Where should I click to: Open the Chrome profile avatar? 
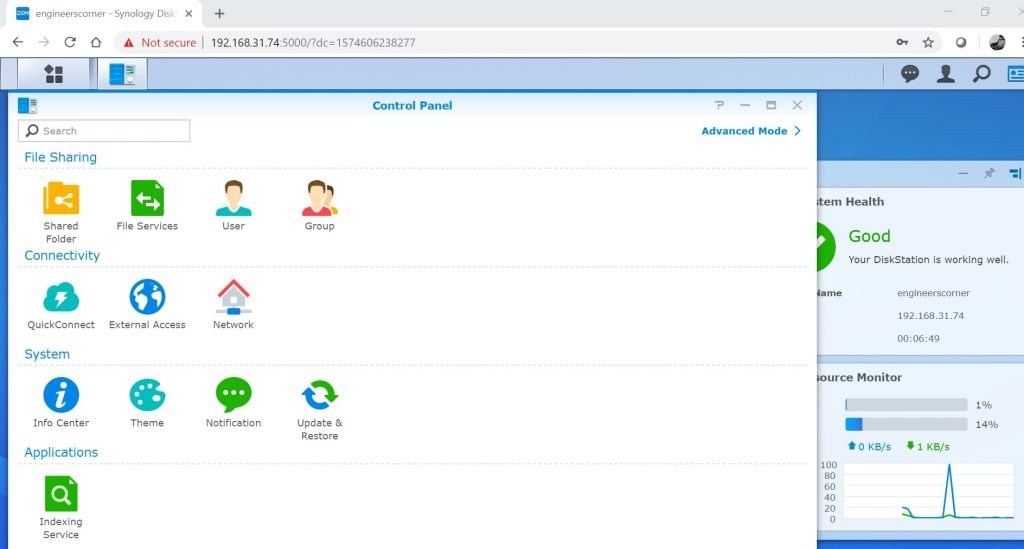997,42
